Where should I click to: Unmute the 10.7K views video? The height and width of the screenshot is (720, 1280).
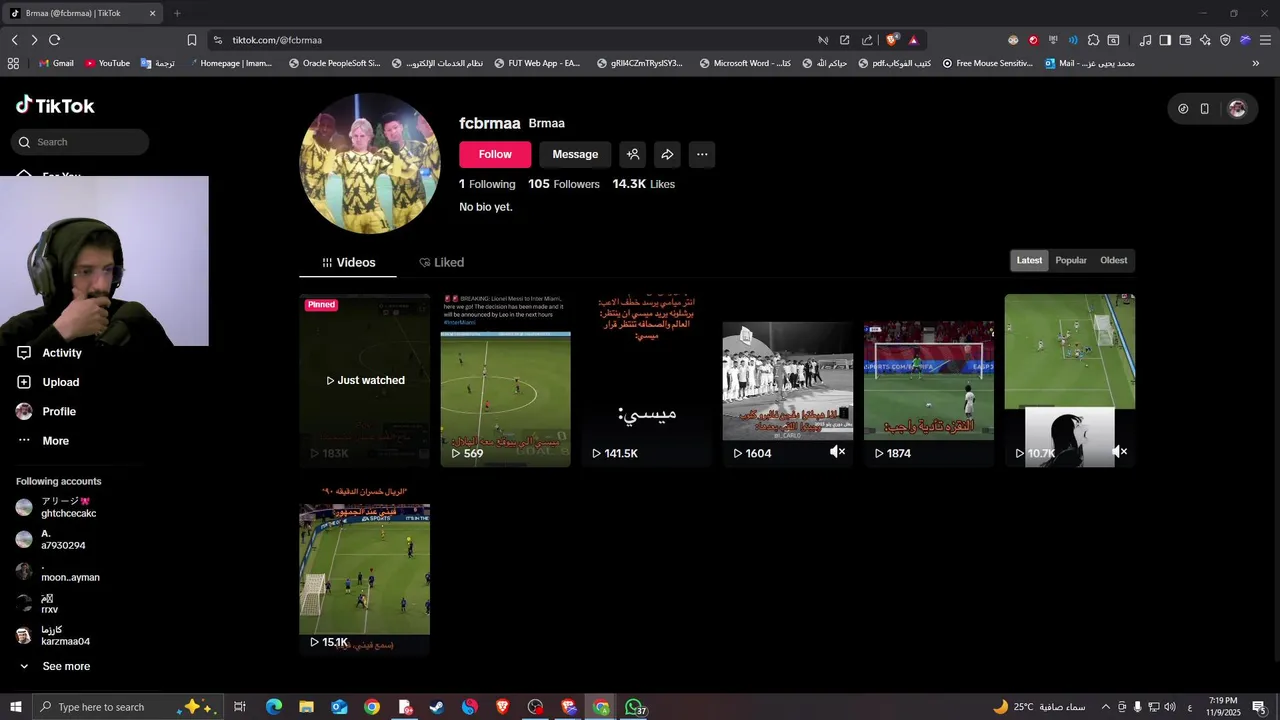(x=1120, y=452)
